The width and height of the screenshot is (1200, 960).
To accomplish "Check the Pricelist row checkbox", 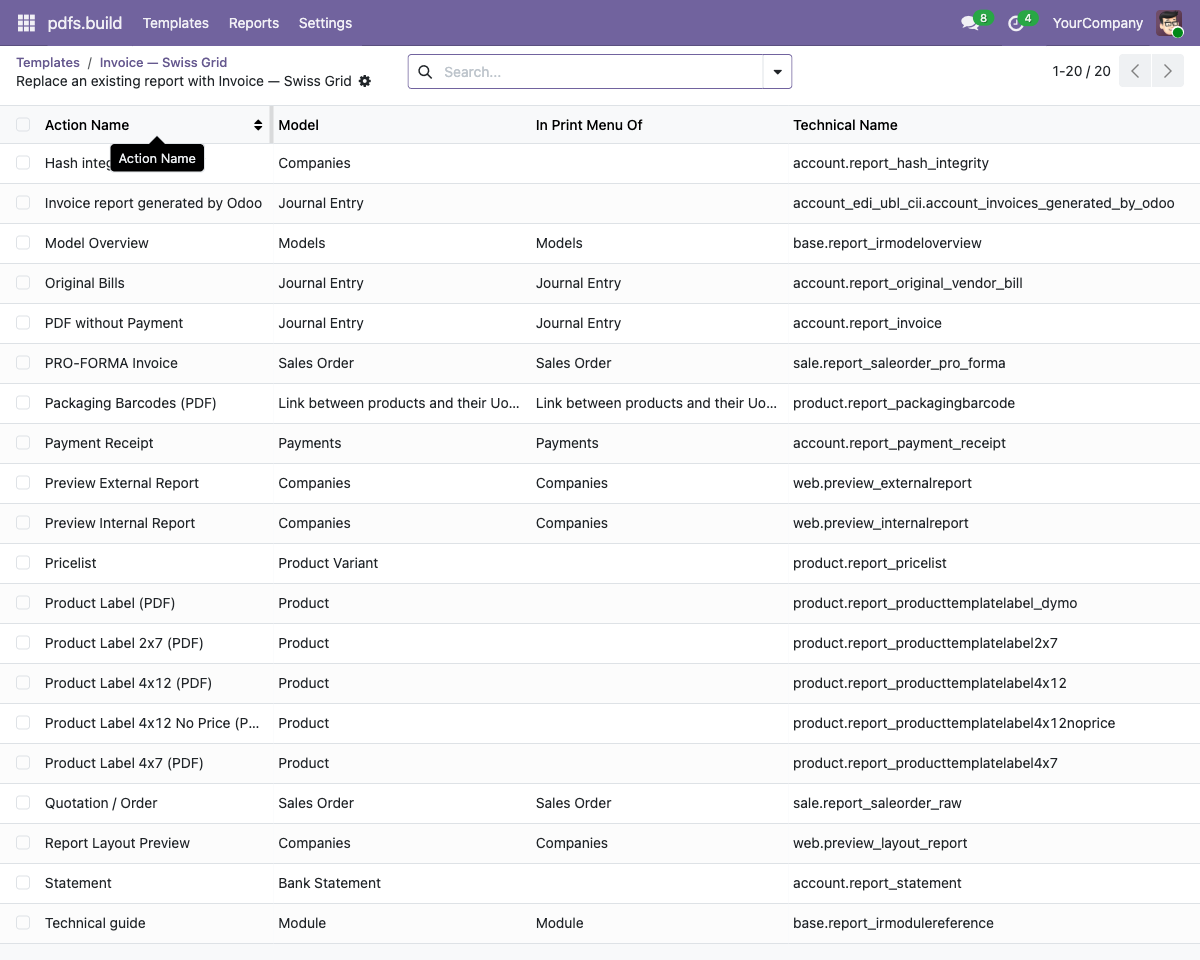I will pyautogui.click(x=23, y=563).
